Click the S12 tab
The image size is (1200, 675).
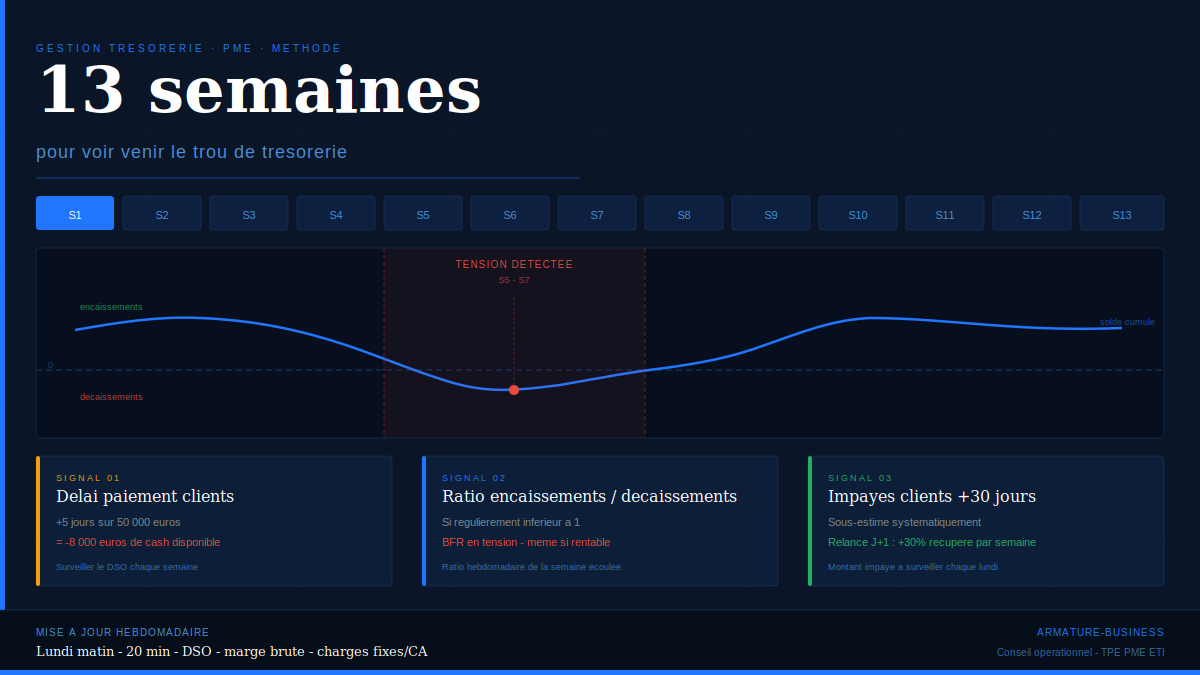pyautogui.click(x=1032, y=213)
